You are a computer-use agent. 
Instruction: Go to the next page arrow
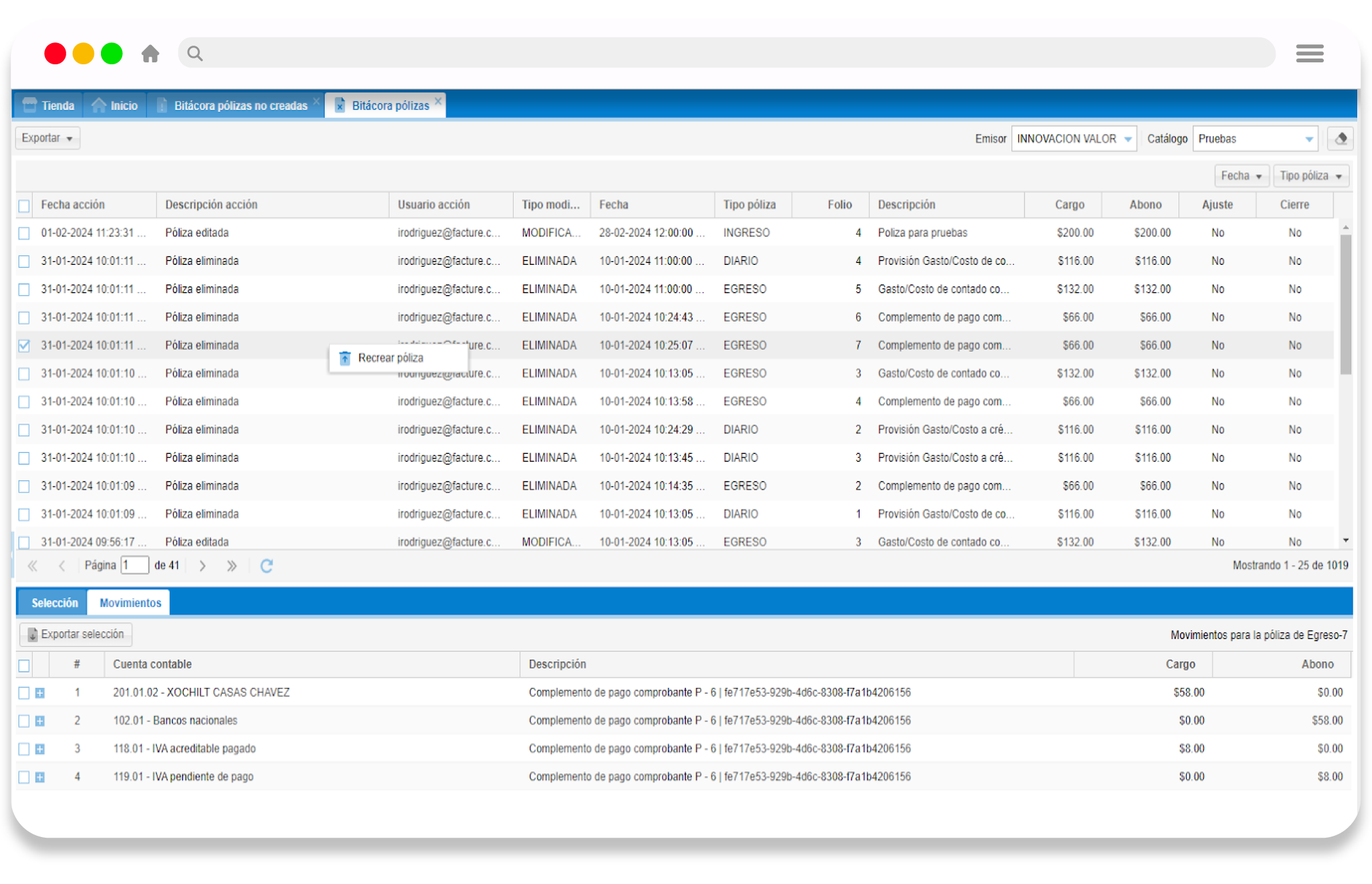pos(203,566)
